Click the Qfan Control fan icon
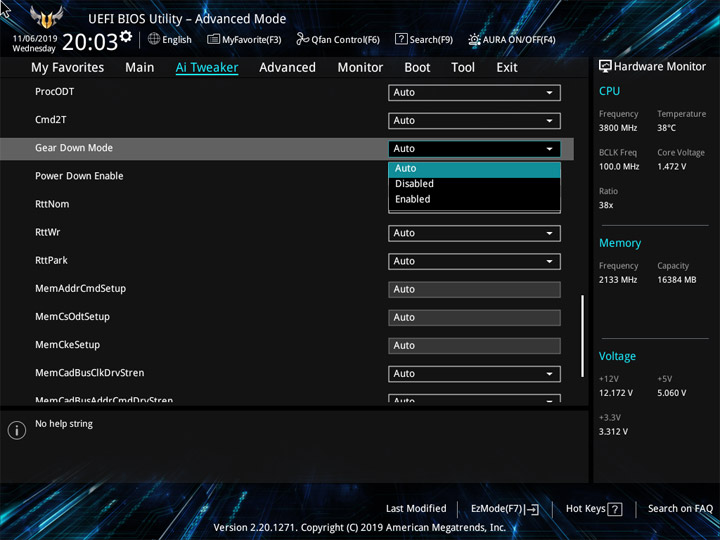720x540 pixels. coord(302,39)
